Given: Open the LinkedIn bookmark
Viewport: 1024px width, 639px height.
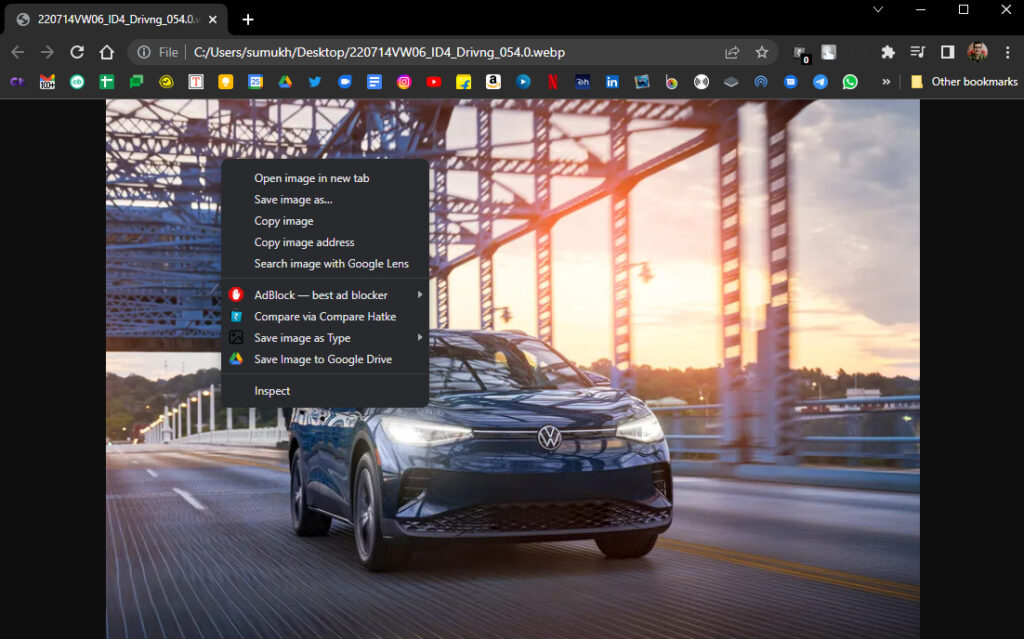Looking at the screenshot, I should [612, 82].
